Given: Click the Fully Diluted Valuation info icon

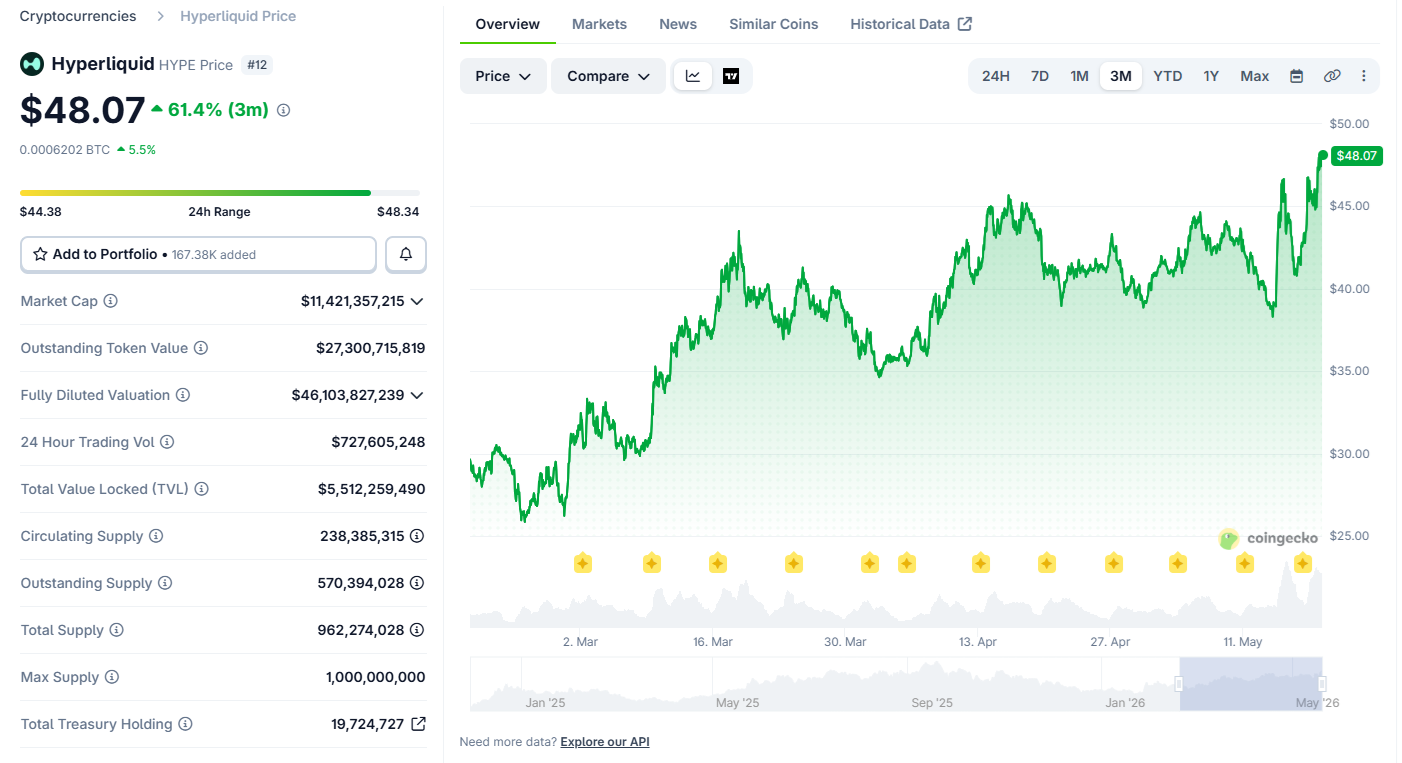Looking at the screenshot, I should click(183, 395).
